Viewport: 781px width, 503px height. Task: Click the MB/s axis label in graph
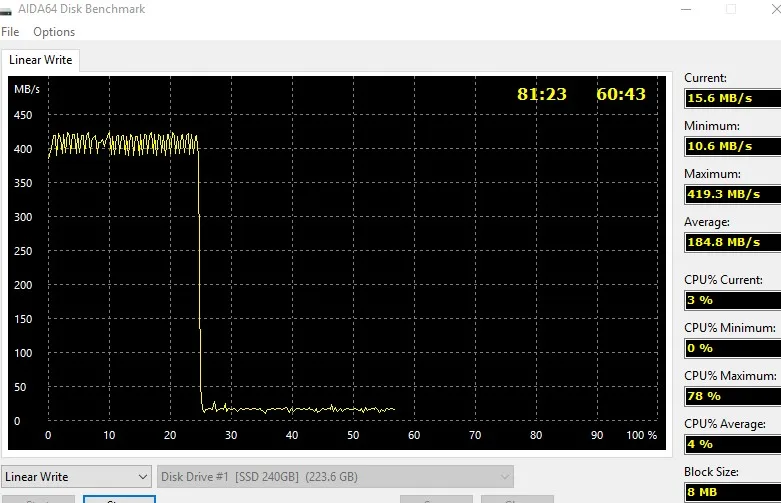point(27,90)
